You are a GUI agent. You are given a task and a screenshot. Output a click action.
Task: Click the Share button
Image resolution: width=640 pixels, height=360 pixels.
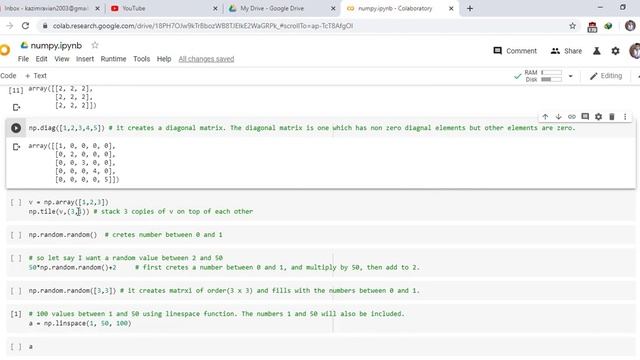click(567, 51)
